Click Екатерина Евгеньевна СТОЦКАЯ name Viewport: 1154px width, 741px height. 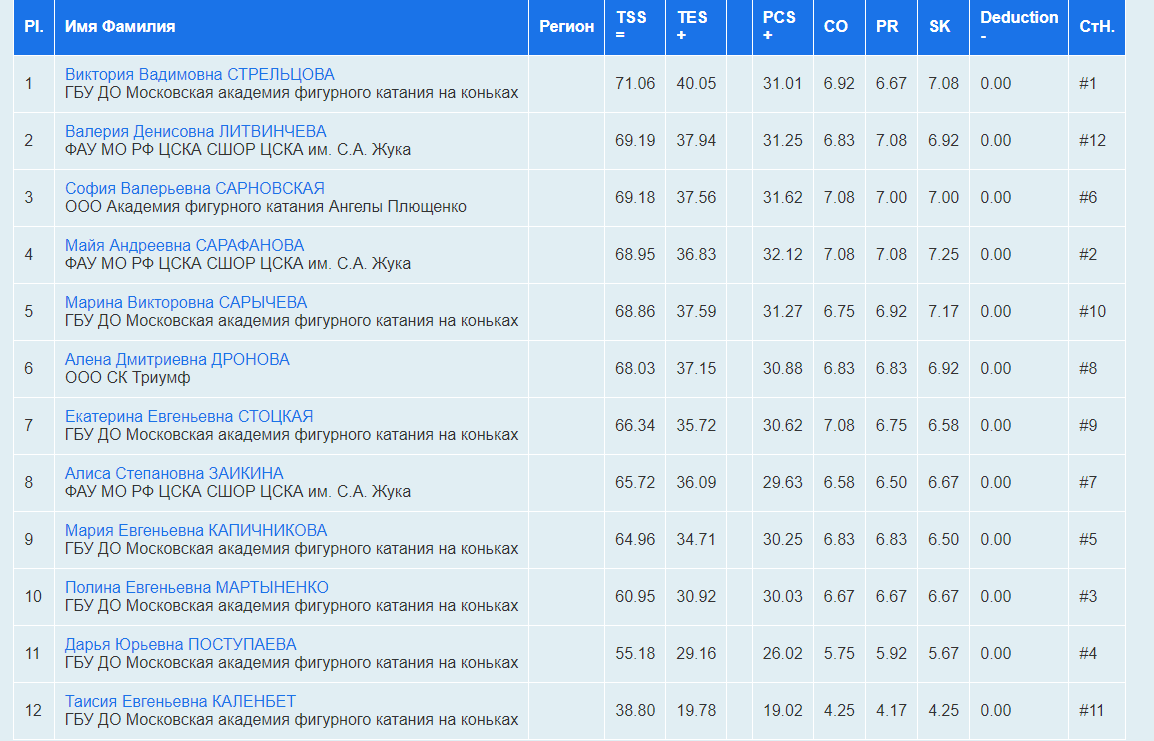(189, 417)
